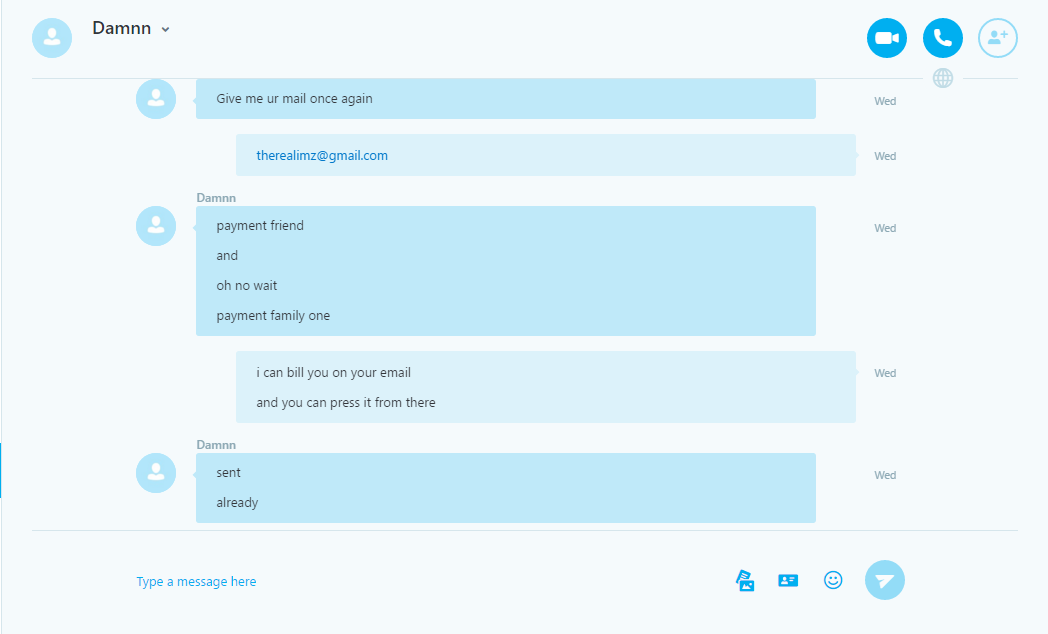Click the Wed timestamp beside the email message
The image size is (1048, 634).
[x=885, y=156]
